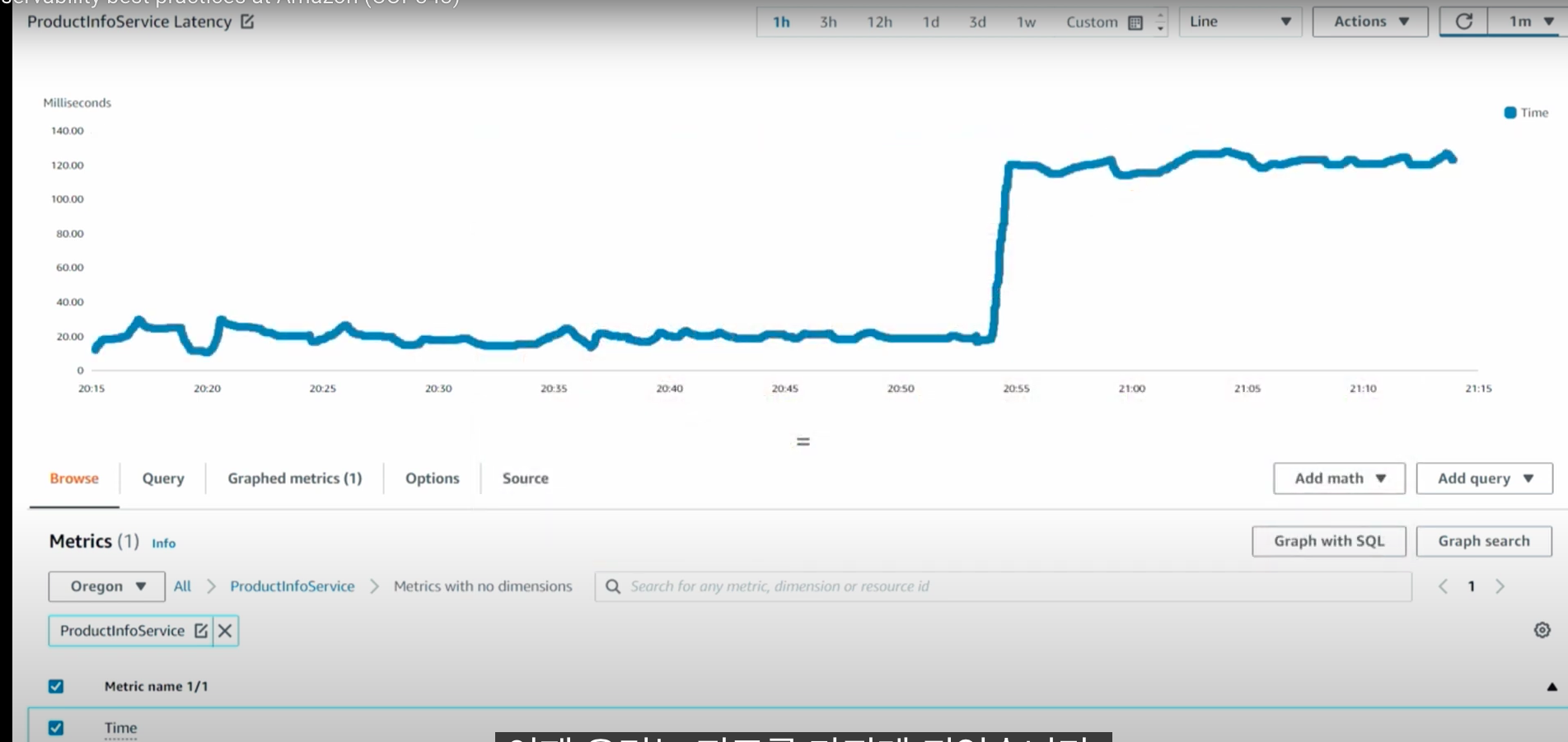
Task: Click the graph panel resize handle
Action: (x=803, y=441)
